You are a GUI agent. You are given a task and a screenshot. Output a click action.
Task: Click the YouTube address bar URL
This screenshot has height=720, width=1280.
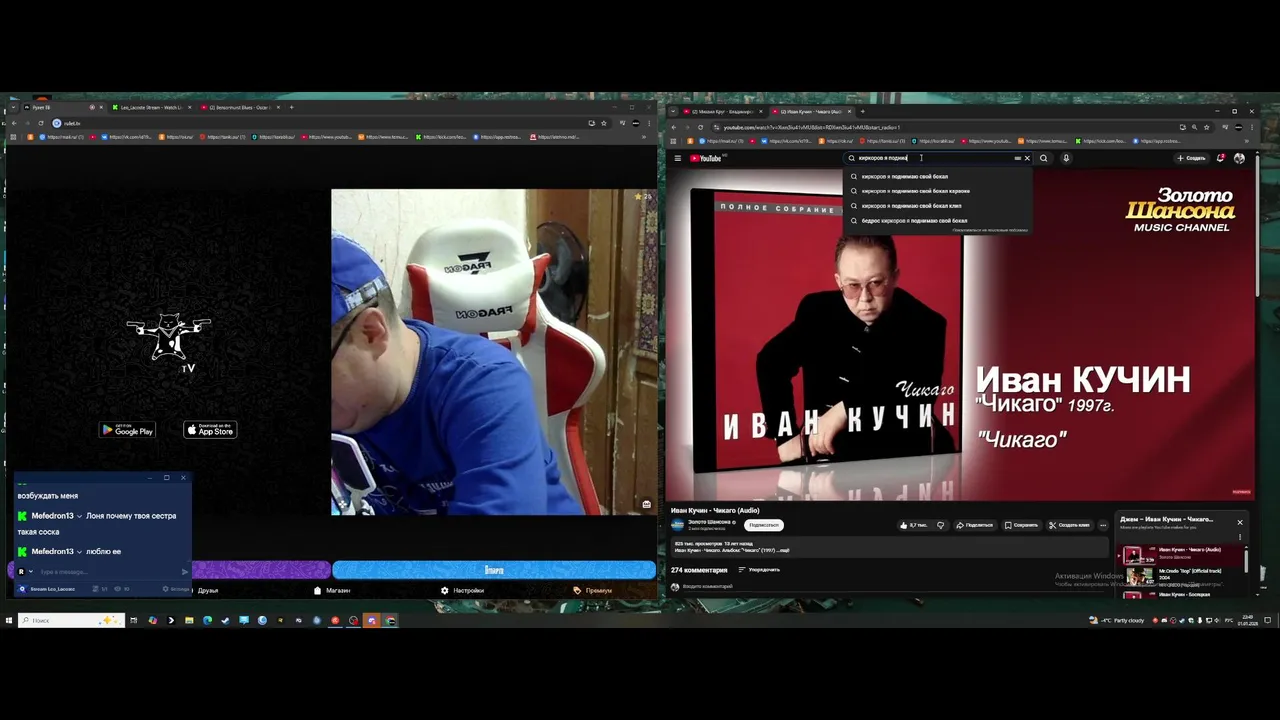811,127
